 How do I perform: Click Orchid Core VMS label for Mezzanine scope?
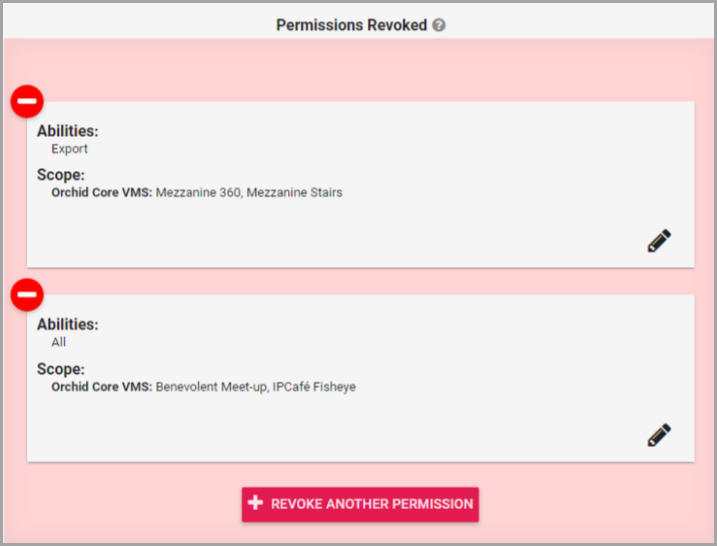(102, 193)
